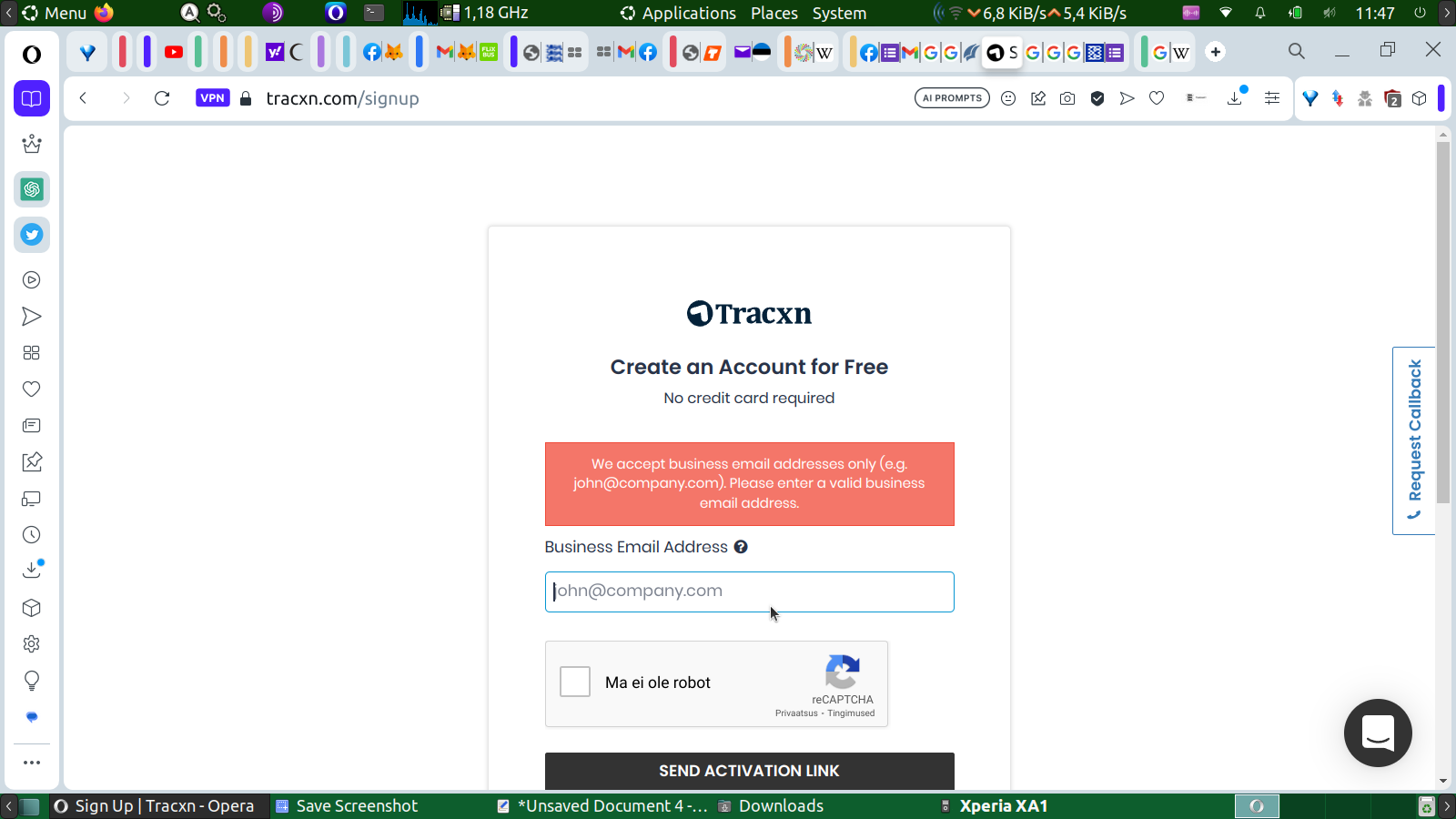Add page to bookmarks with heart icon
1456x819 pixels.
coord(1157,98)
